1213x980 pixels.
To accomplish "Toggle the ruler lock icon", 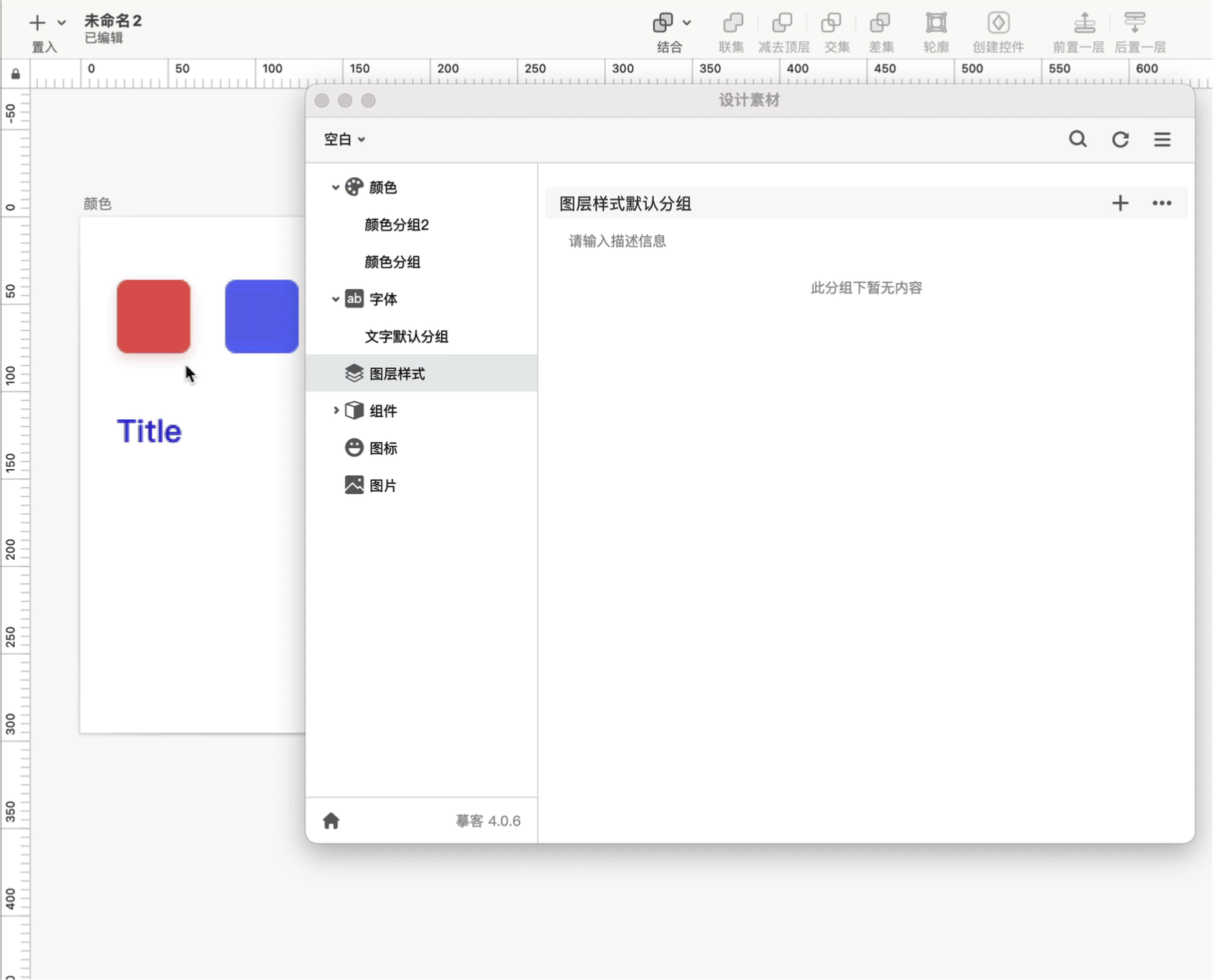I will click(16, 75).
